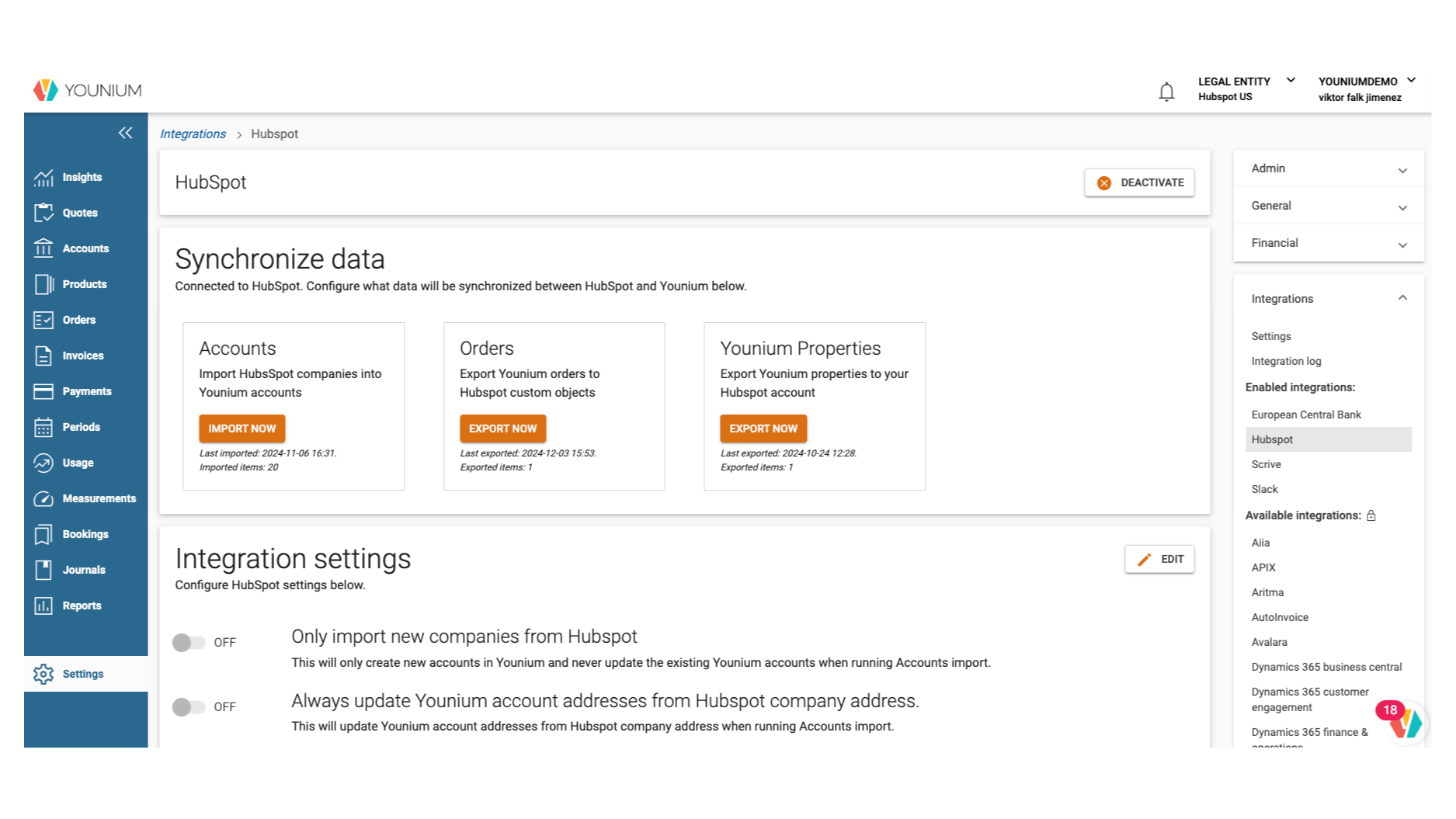This screenshot has height=819, width=1456.
Task: Click the Periods calendar icon
Action: [43, 427]
